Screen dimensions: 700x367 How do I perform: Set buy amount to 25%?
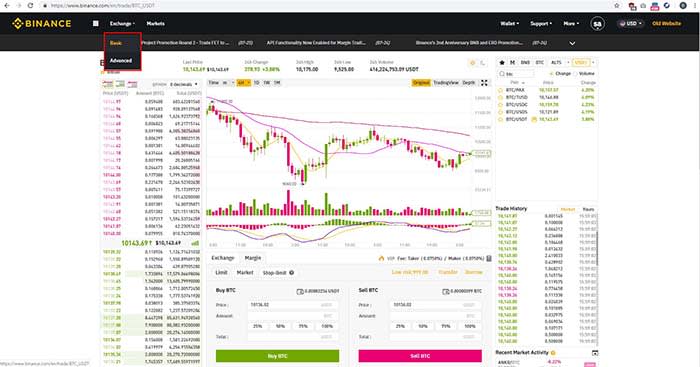[x=258, y=326]
